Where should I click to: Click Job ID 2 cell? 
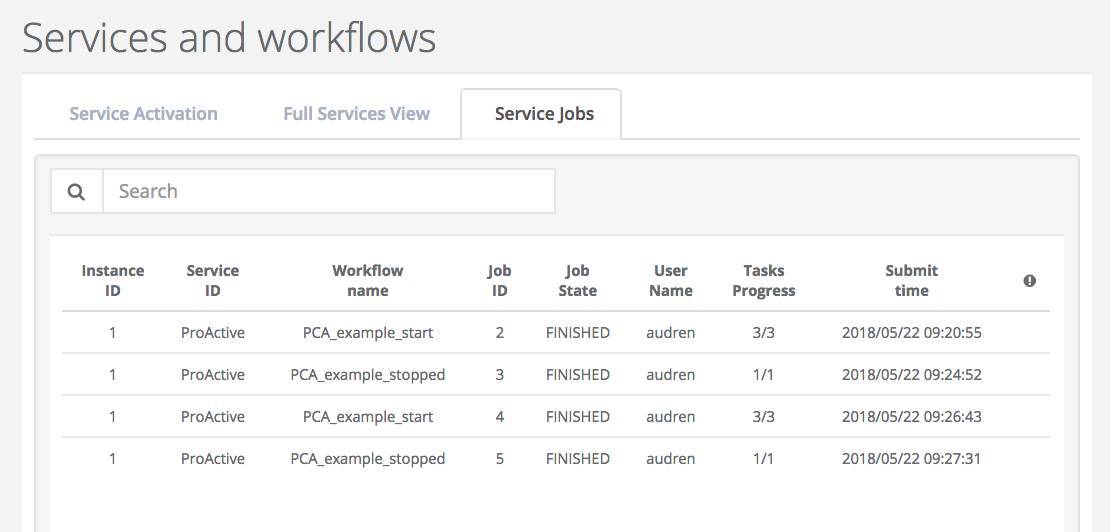[x=500, y=332]
